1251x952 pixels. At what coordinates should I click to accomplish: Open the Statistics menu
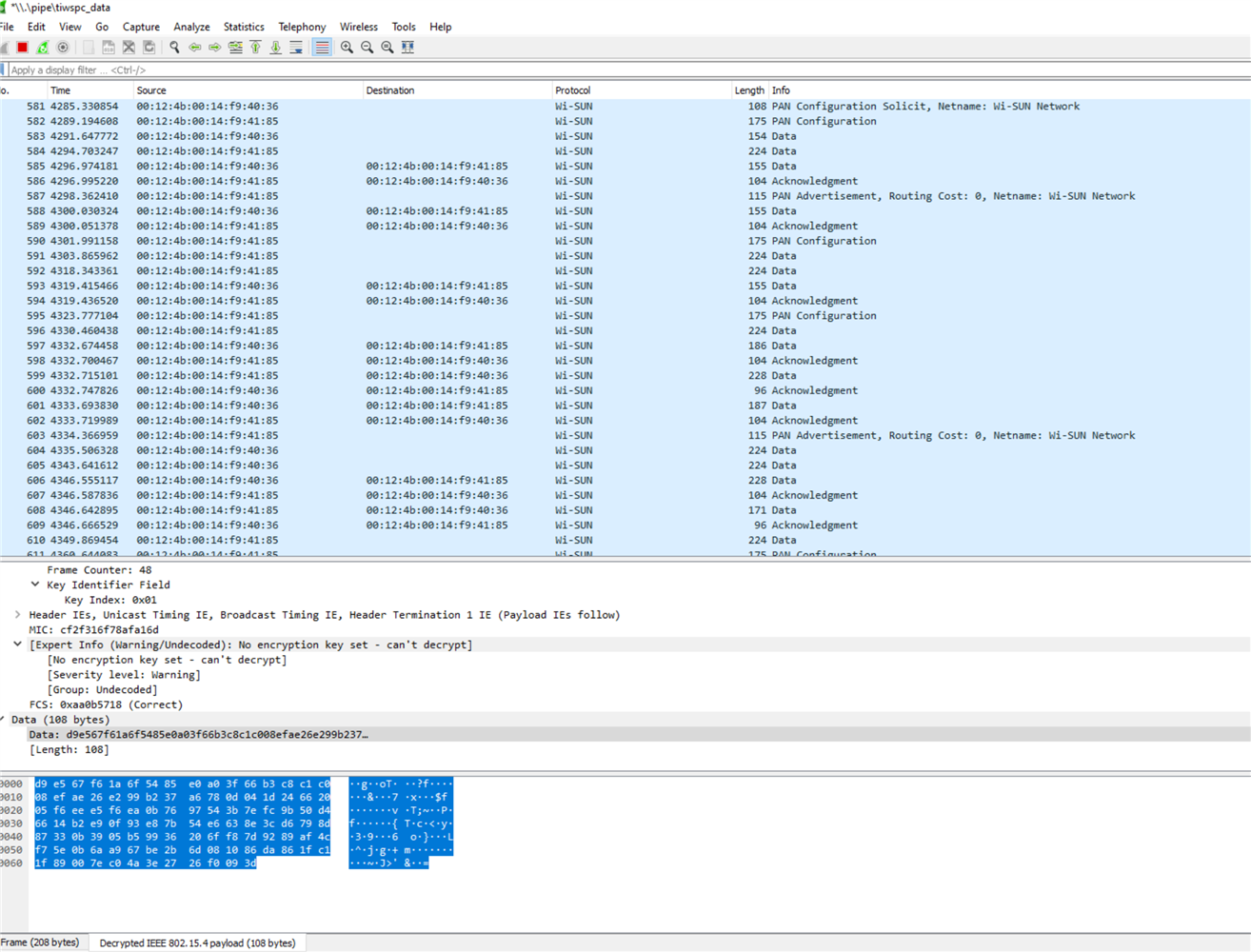[244, 27]
